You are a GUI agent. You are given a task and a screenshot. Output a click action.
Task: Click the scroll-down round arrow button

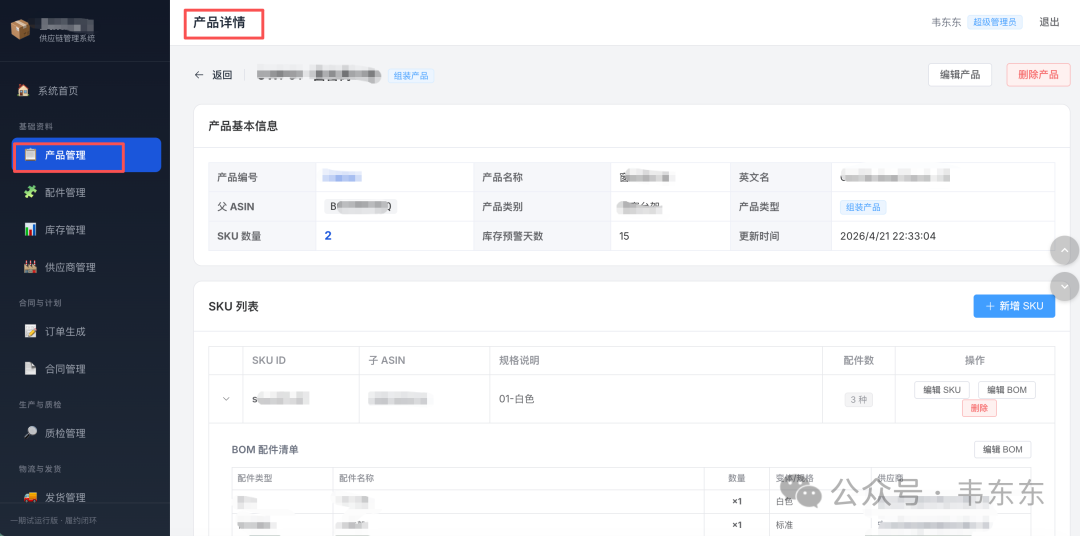point(1064,286)
